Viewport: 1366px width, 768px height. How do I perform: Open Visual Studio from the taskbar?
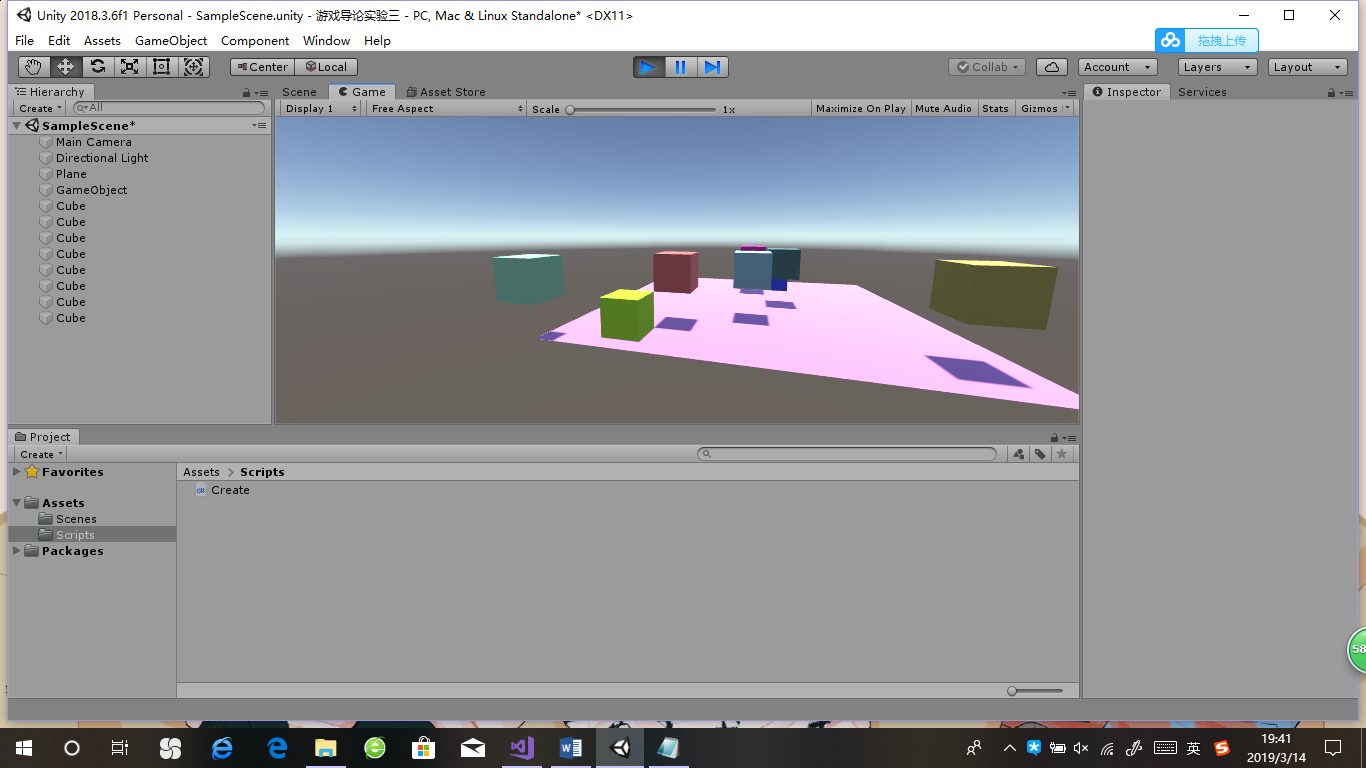521,747
